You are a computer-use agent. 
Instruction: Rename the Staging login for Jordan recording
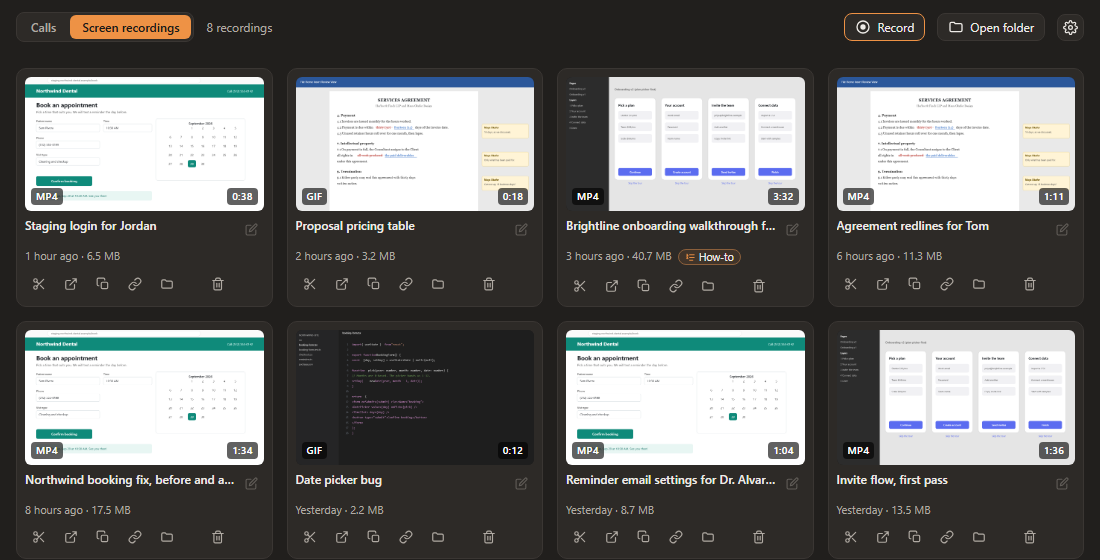pyautogui.click(x=251, y=229)
